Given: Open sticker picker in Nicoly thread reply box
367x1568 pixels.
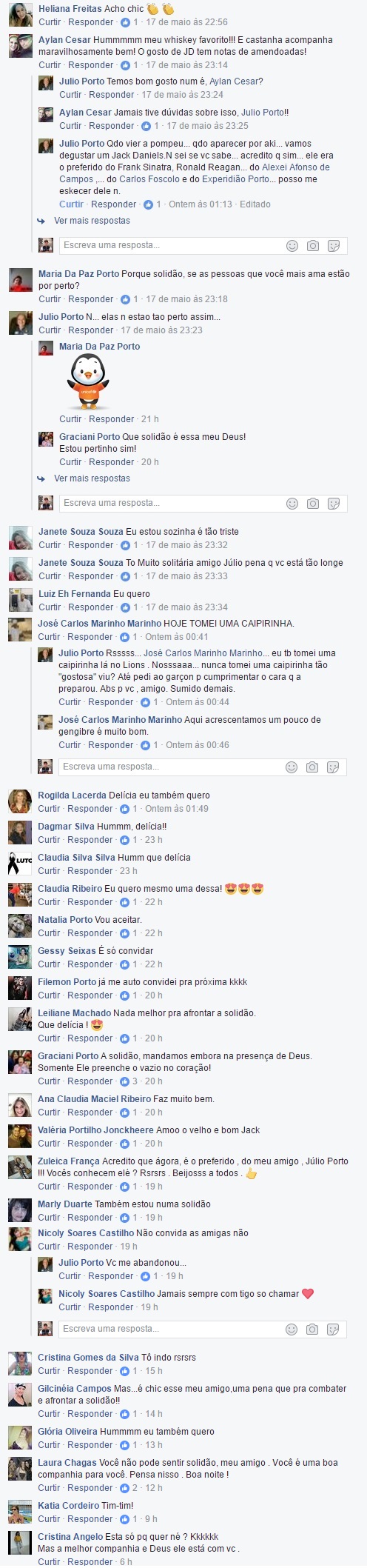Looking at the screenshot, I should pos(333,1328).
